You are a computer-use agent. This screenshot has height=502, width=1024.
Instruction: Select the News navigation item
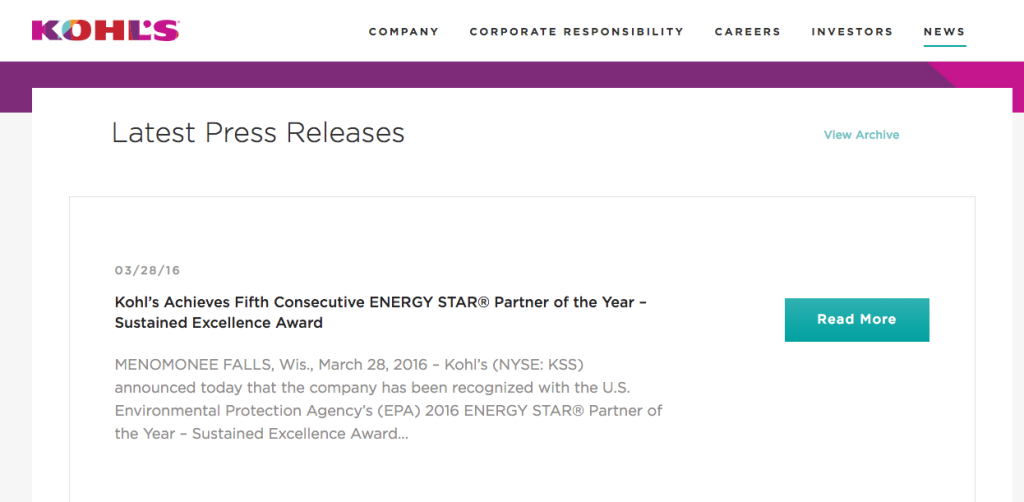[x=944, y=31]
